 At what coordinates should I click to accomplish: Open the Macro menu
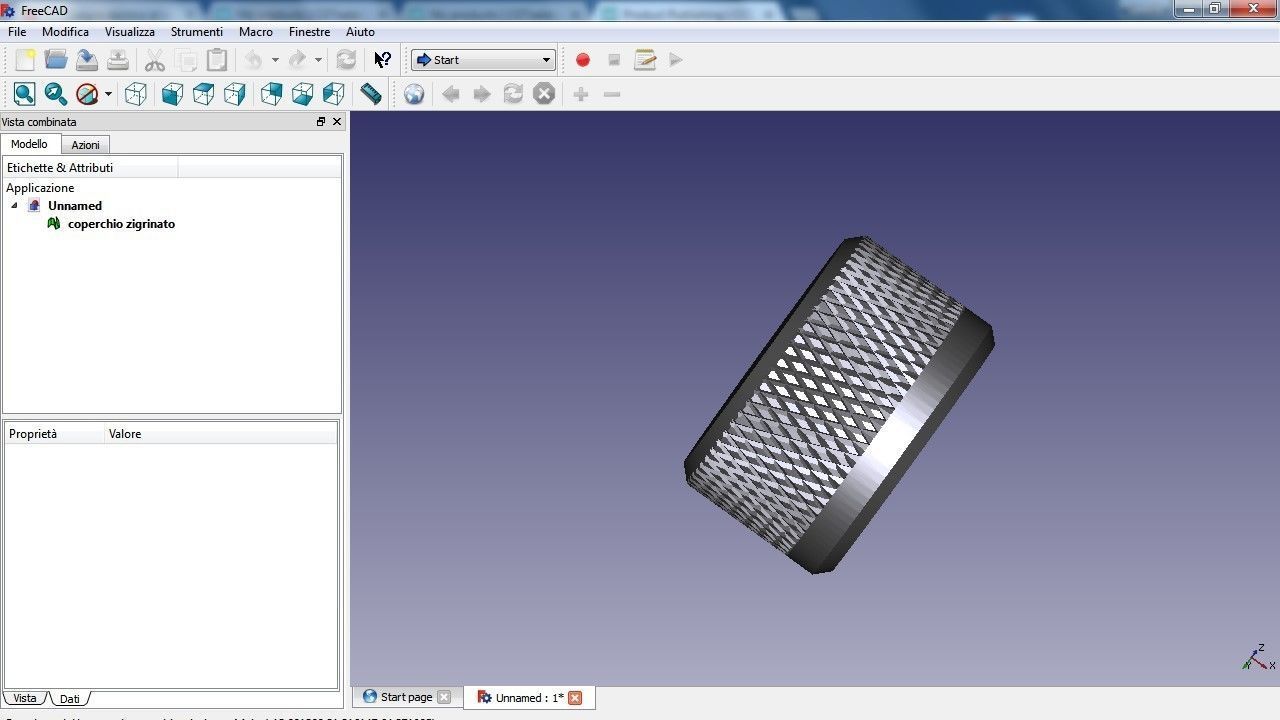256,32
